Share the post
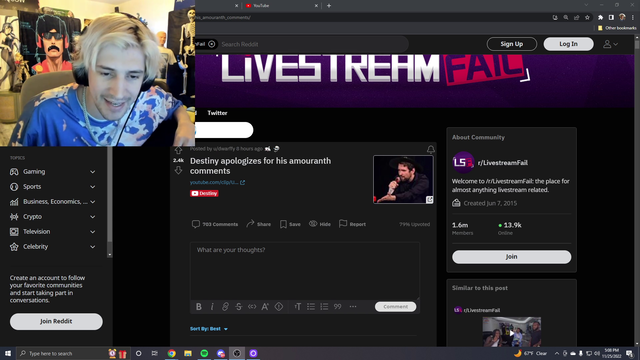This screenshot has height=360, width=640. (x=258, y=224)
